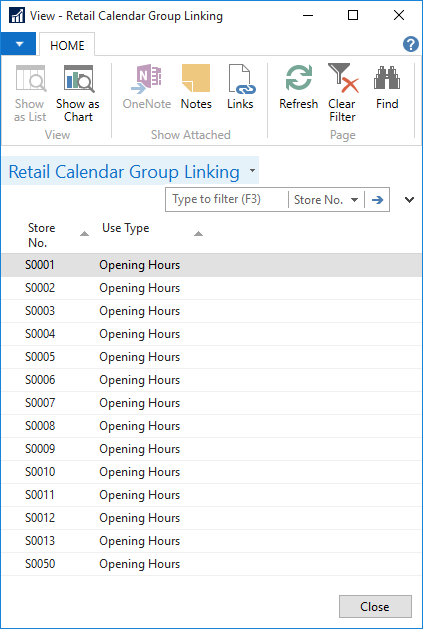Open the blue application menu dropdown

(x=18, y=44)
